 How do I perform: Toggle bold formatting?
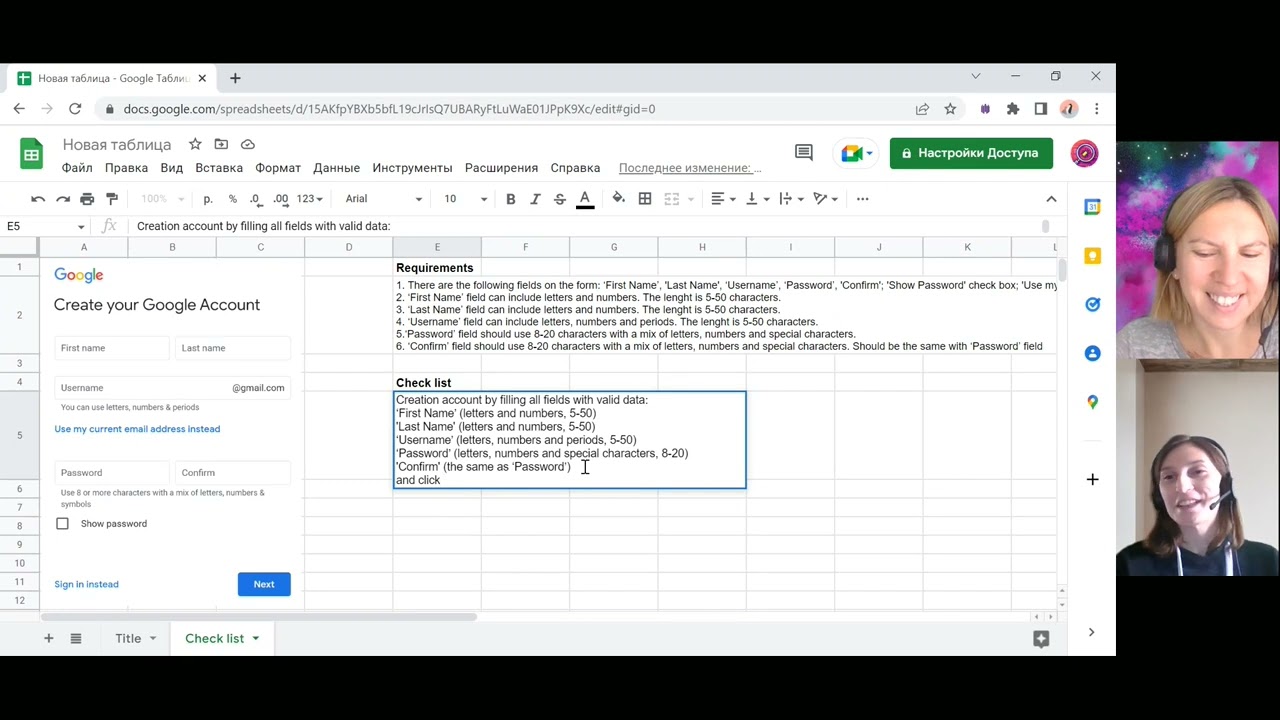click(510, 199)
